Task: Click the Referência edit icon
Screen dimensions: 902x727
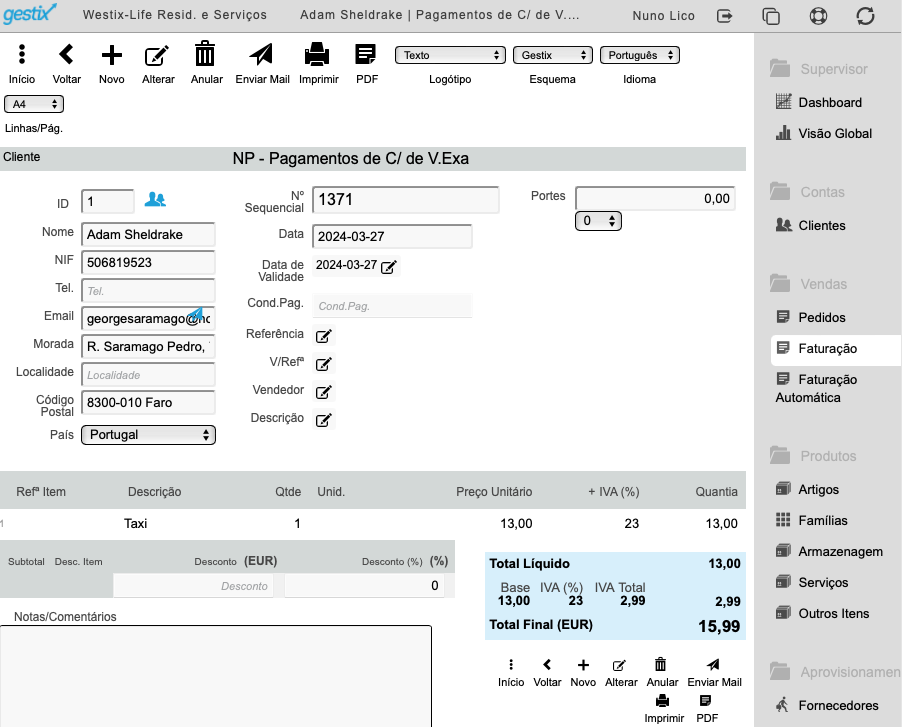Action: click(x=324, y=336)
